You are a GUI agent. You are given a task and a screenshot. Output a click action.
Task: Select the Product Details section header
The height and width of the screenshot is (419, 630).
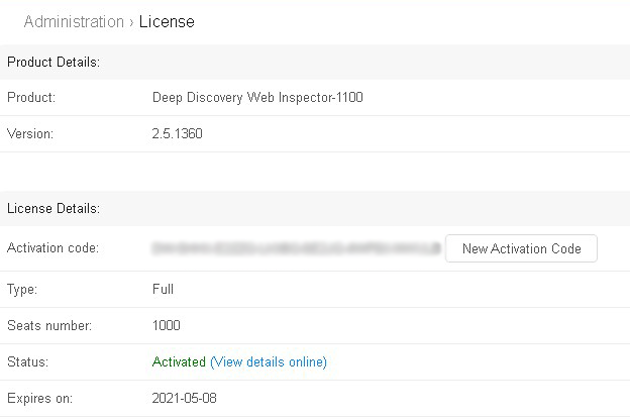pyautogui.click(x=53, y=62)
